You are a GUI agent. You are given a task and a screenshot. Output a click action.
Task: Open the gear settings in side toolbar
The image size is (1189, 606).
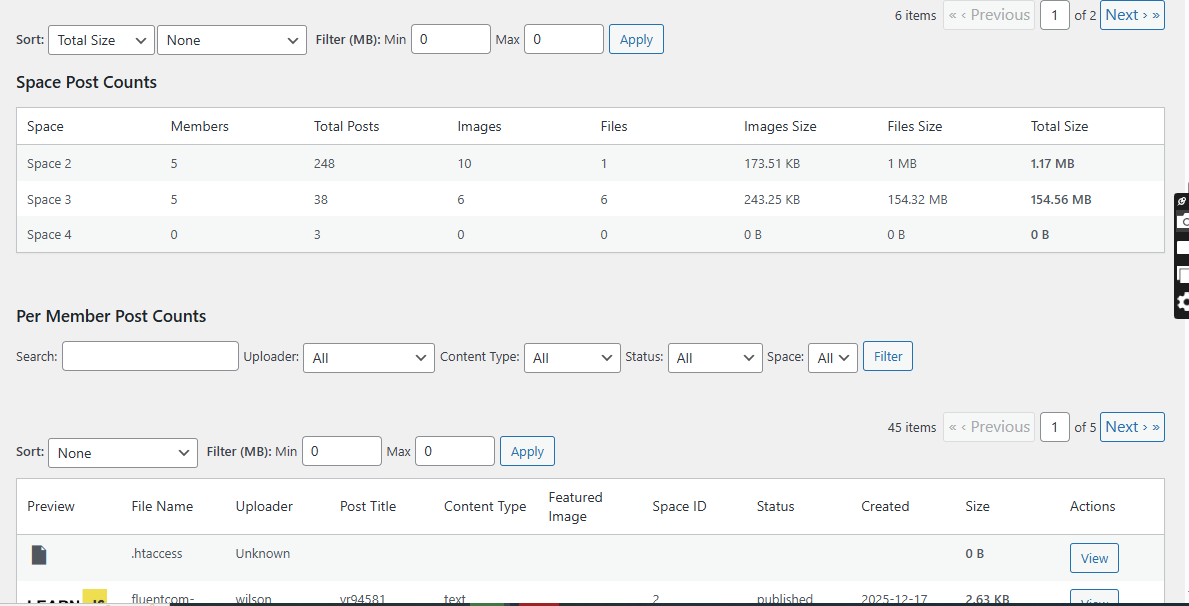tap(1183, 302)
